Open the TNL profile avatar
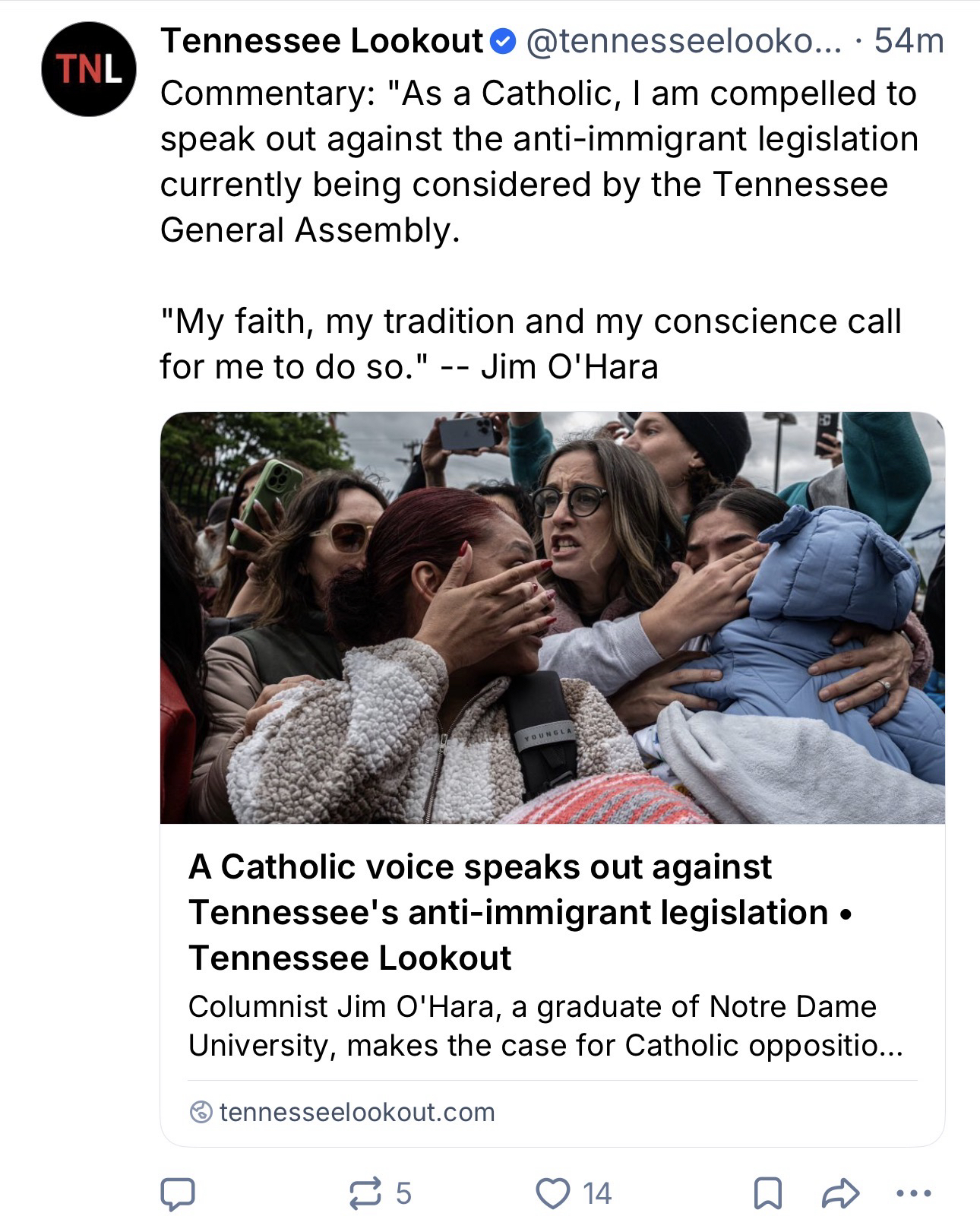This screenshot has width=980, height=1232. coord(89,68)
